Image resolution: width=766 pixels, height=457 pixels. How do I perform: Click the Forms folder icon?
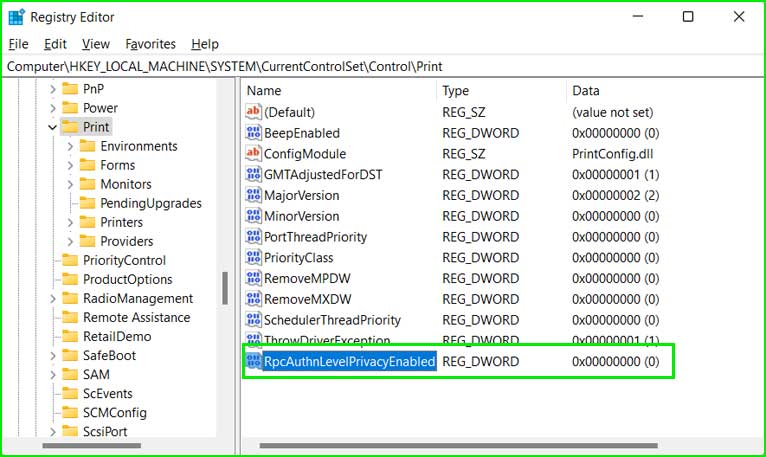87,165
